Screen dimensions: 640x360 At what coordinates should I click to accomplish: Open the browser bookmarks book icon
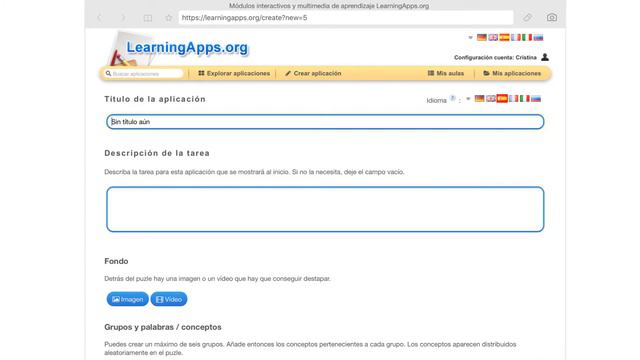point(148,18)
